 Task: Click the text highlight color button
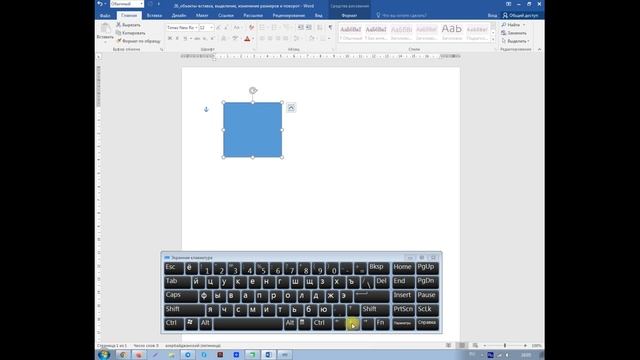point(235,38)
